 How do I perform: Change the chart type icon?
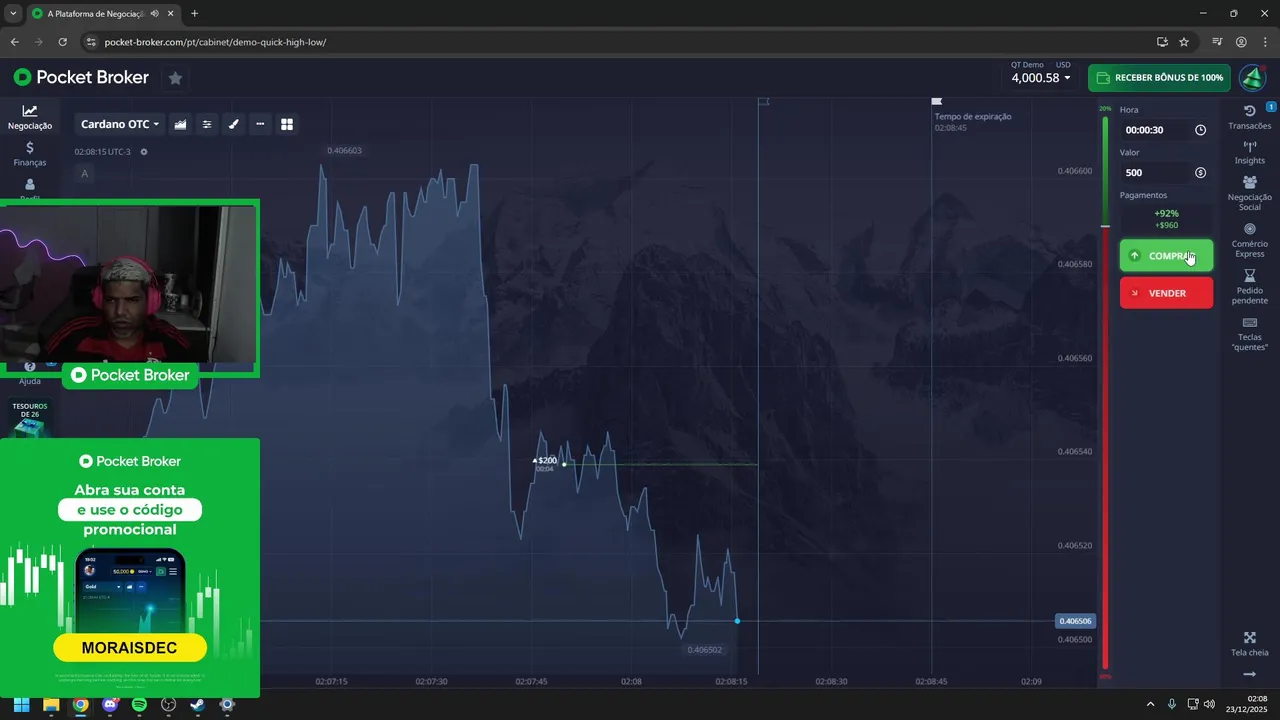point(181,124)
